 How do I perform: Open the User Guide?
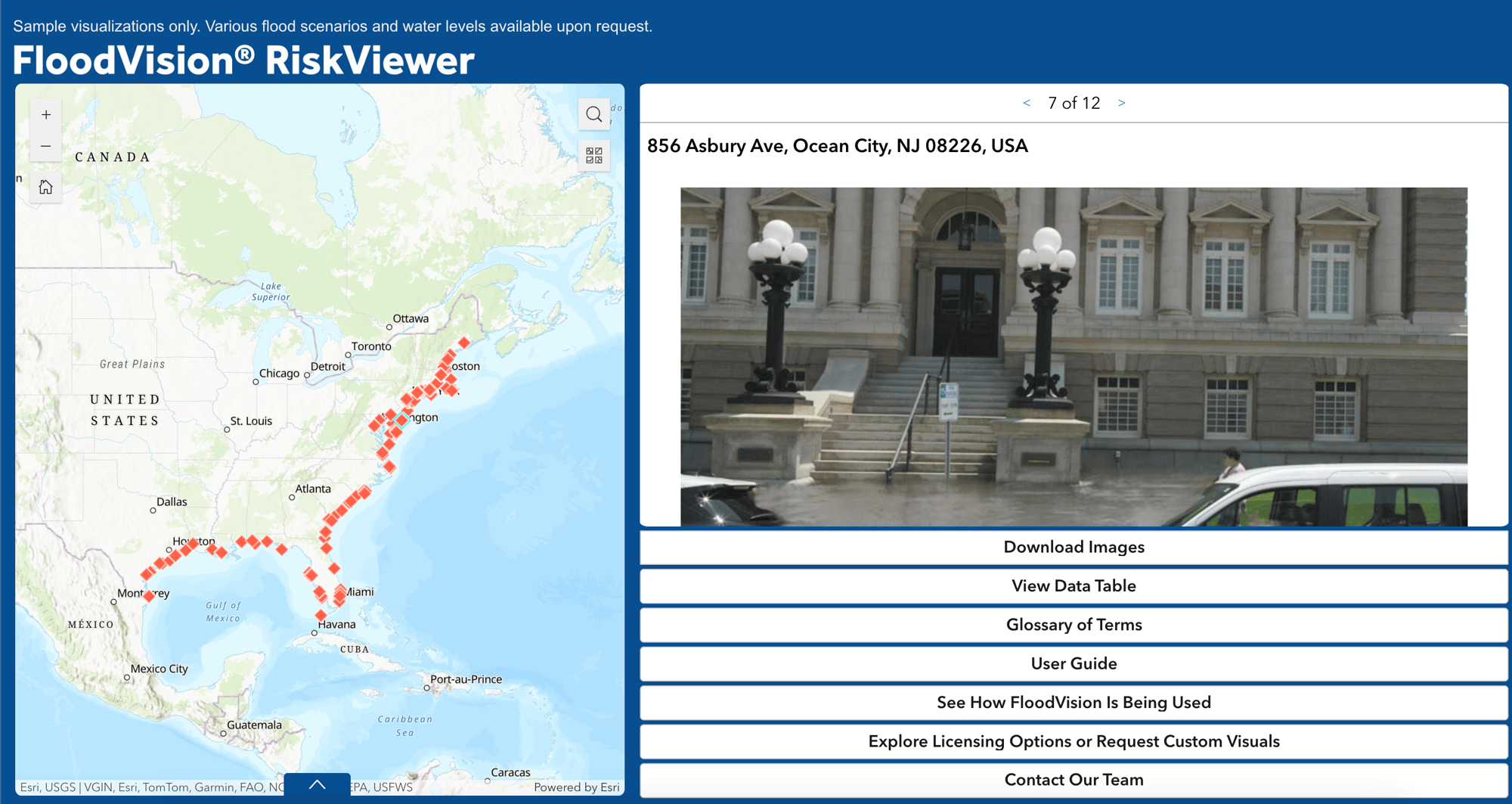(x=1074, y=663)
